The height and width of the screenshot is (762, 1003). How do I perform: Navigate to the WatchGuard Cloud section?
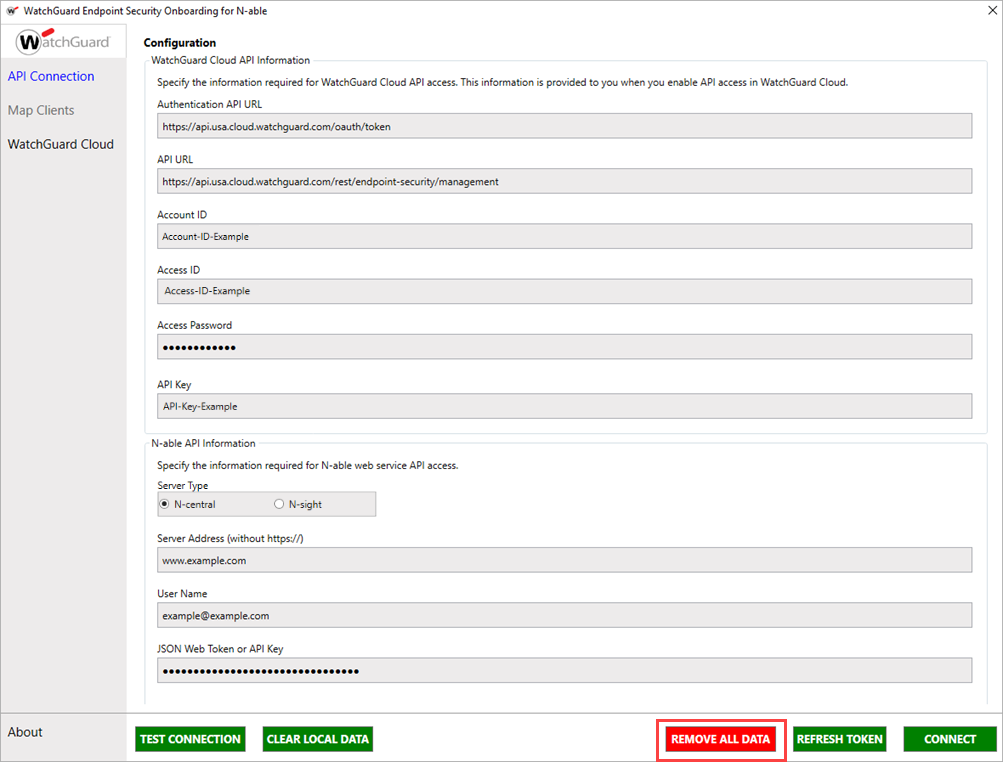60,144
